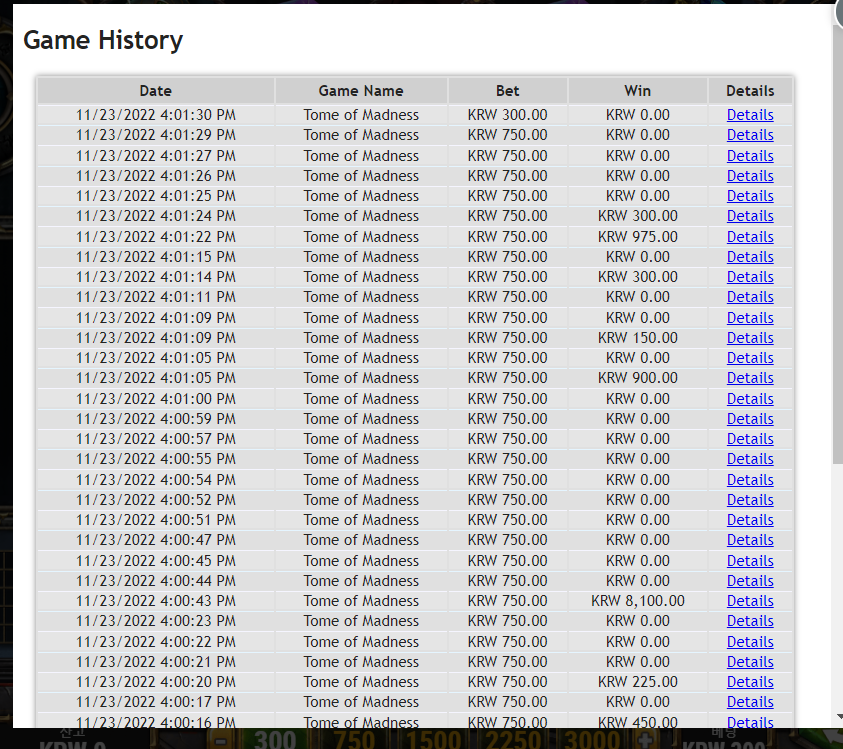Image resolution: width=843 pixels, height=749 pixels.
Task: View Details of the 4:00:45 PM round
Action: (x=749, y=561)
